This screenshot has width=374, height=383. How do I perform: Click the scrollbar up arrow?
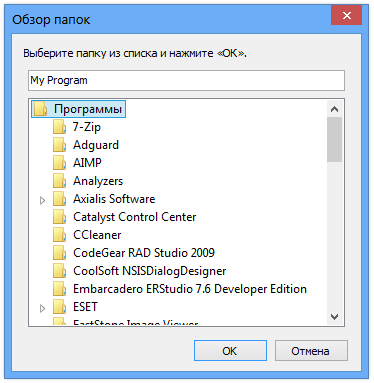tap(334, 109)
